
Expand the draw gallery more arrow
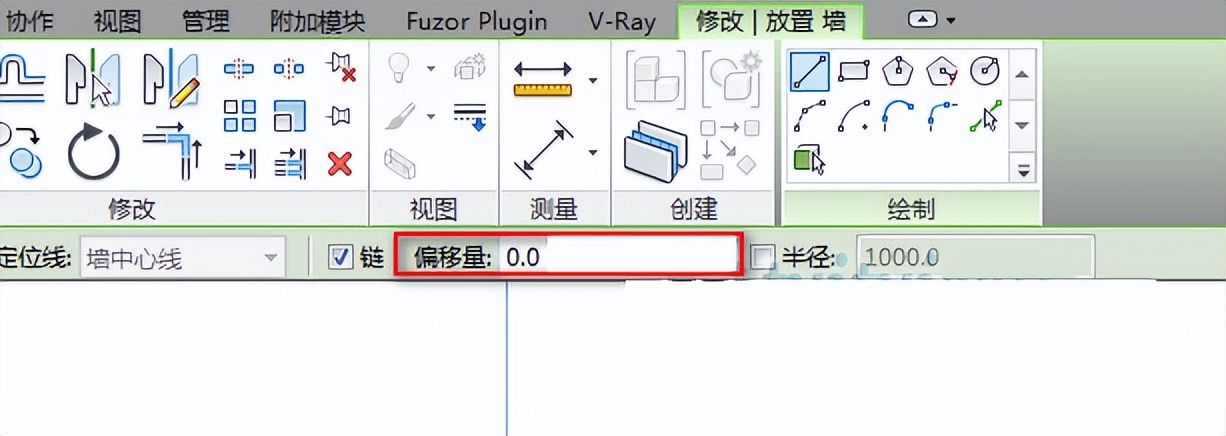1023,170
